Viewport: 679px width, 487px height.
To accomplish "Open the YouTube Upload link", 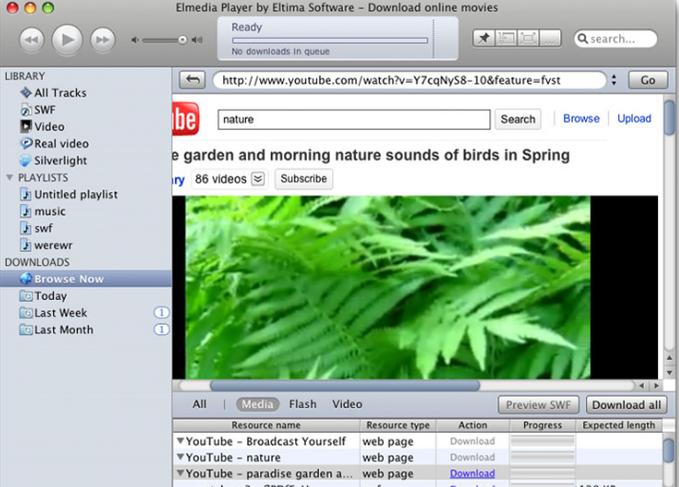I will pos(634,119).
